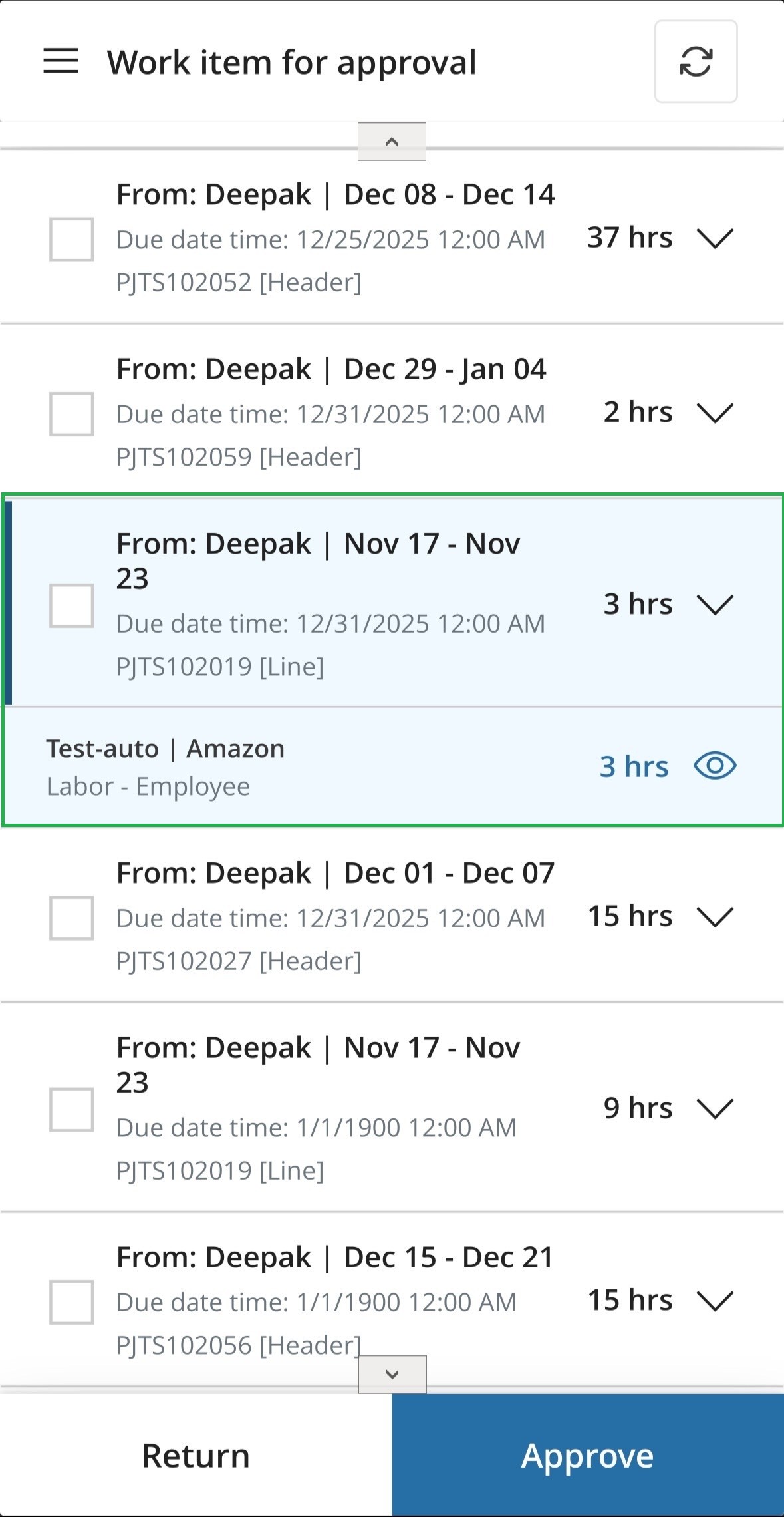Select checkbox for Dec 15 - Dec 21 item

click(71, 1302)
